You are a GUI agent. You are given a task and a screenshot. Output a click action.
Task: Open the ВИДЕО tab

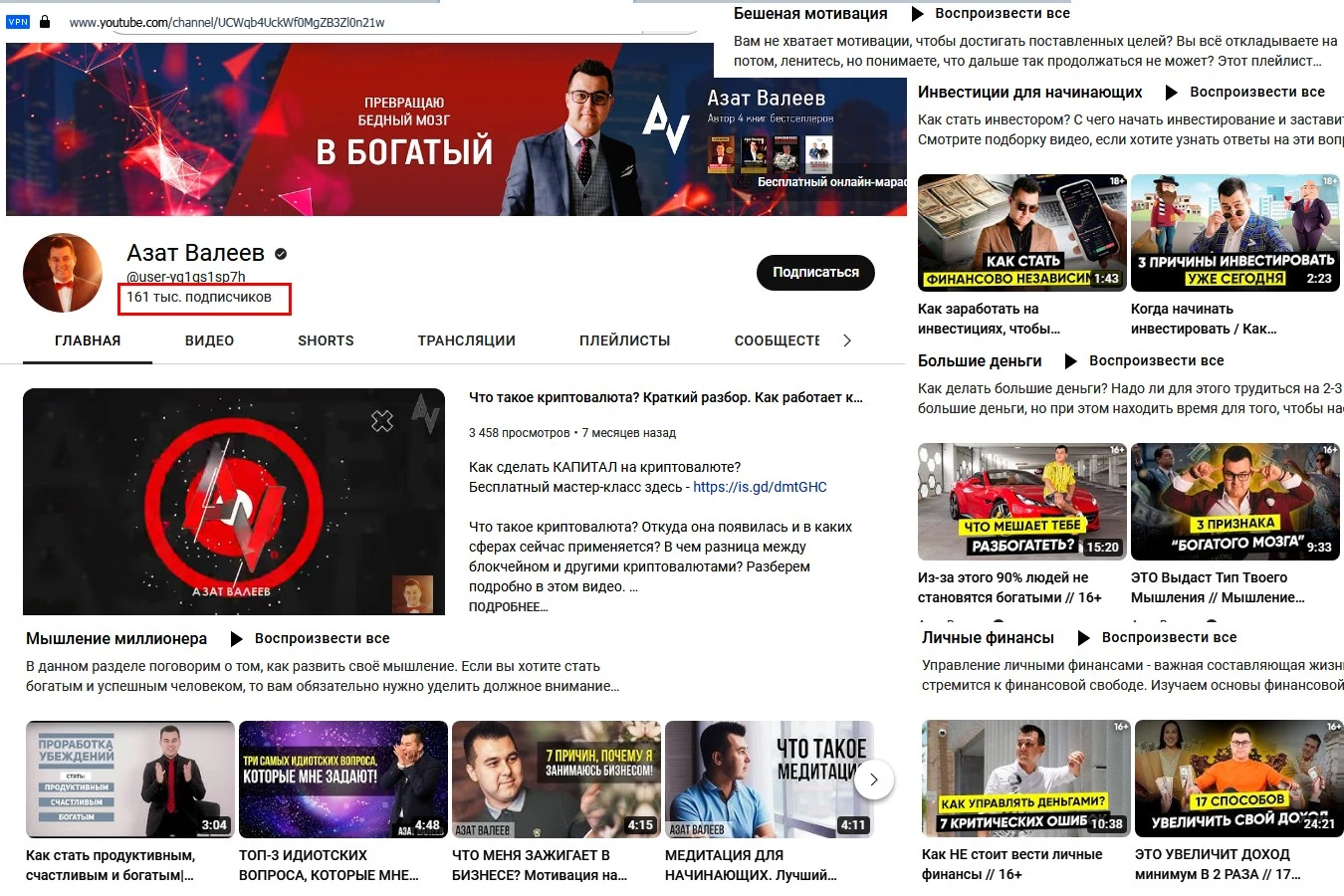click(209, 340)
